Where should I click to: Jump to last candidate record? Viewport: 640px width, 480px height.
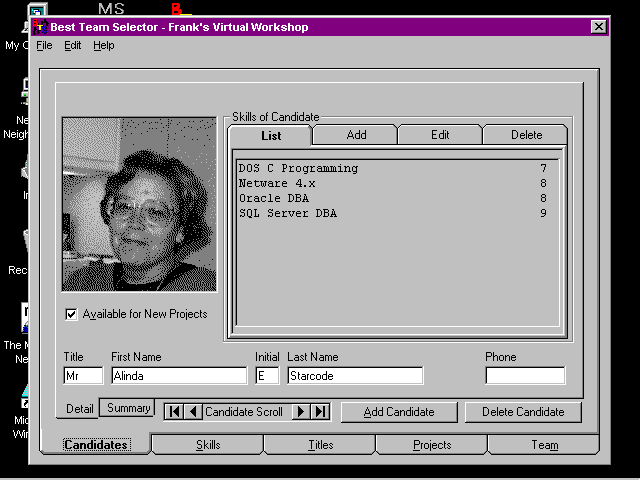(x=320, y=412)
